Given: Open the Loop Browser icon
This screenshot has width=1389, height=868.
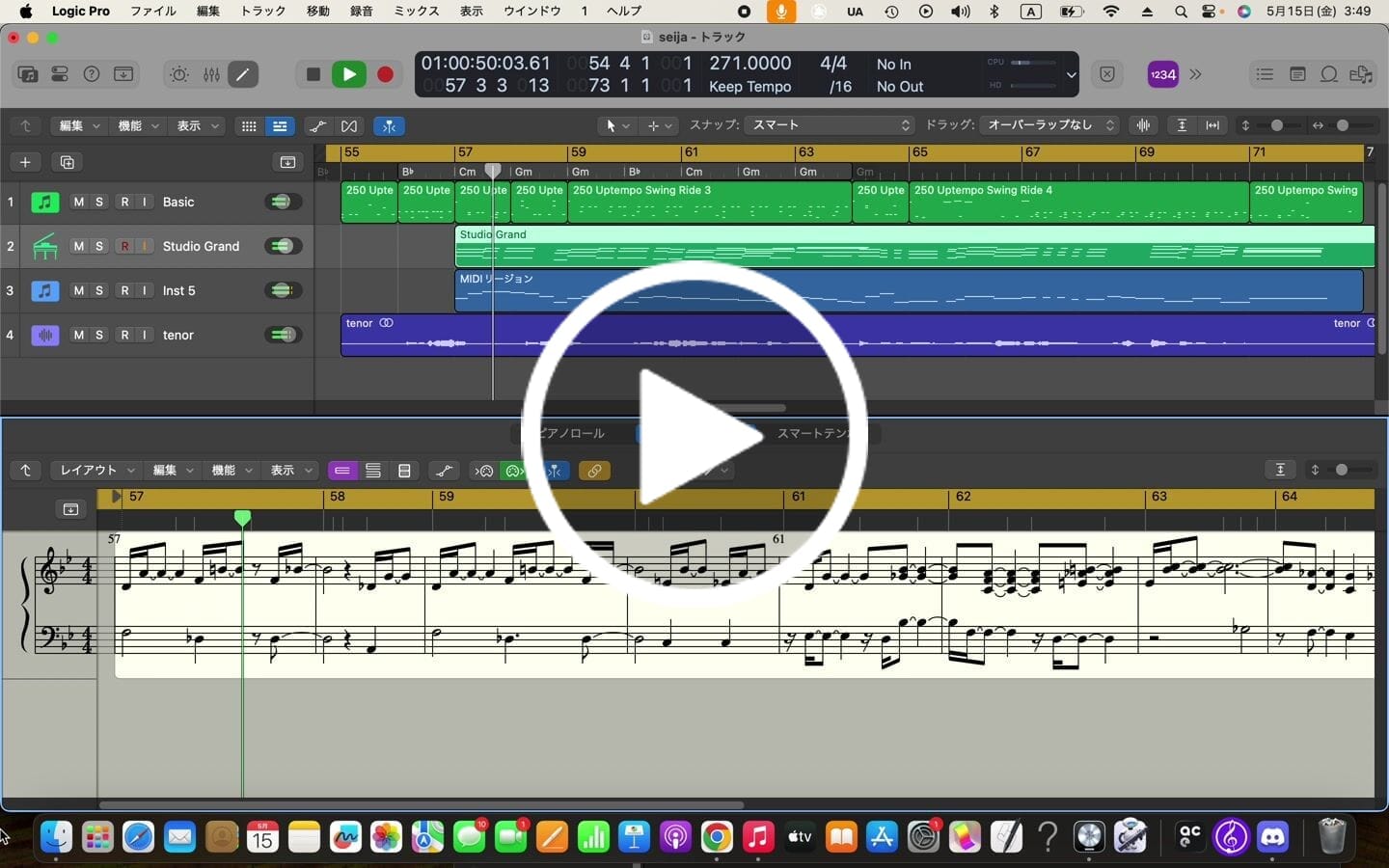Looking at the screenshot, I should 1329,74.
